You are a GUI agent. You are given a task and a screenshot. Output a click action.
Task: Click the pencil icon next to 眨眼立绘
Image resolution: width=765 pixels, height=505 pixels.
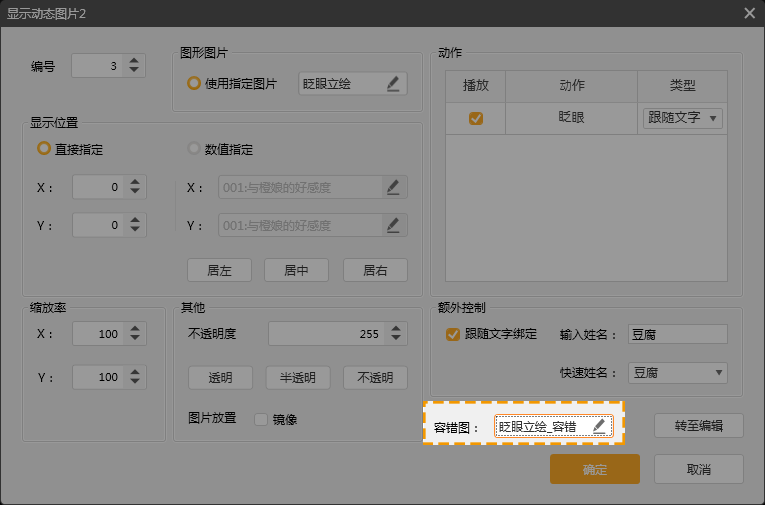pos(393,84)
